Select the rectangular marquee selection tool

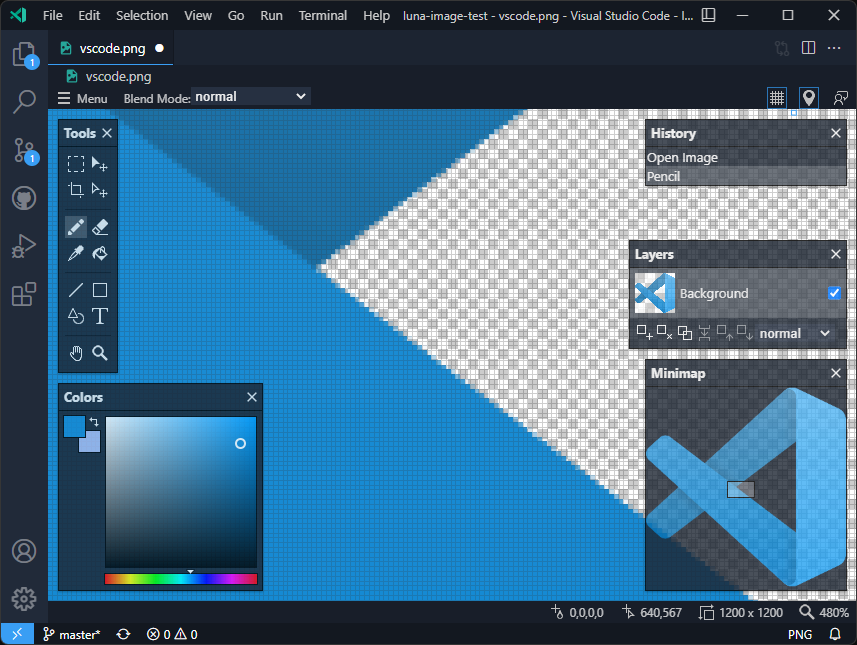pyautogui.click(x=76, y=163)
